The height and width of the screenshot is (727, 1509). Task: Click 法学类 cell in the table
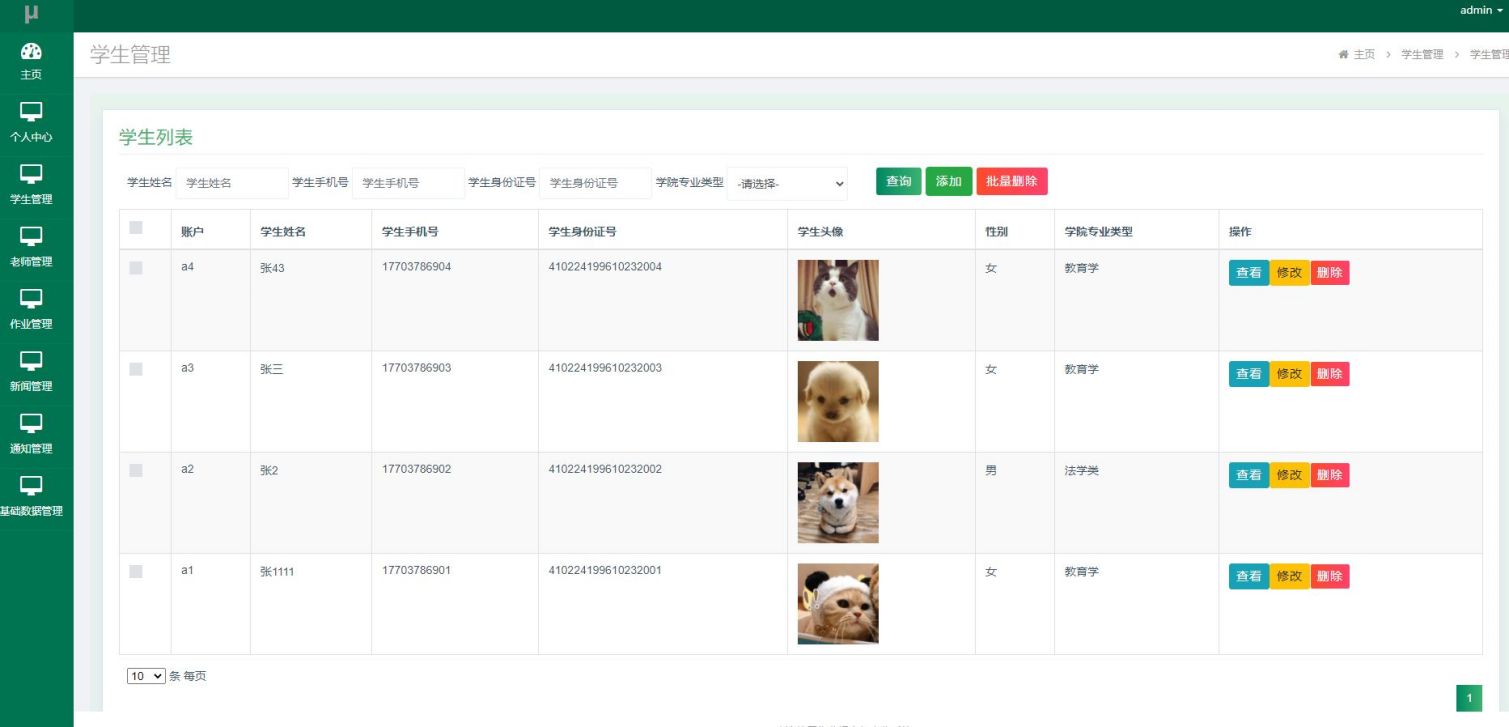point(1081,470)
